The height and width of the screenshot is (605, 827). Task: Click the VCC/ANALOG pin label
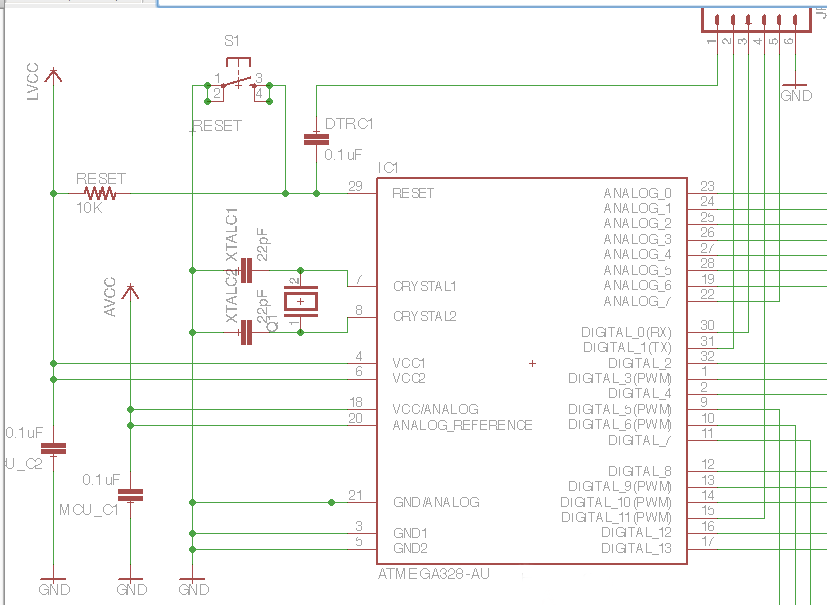436,409
